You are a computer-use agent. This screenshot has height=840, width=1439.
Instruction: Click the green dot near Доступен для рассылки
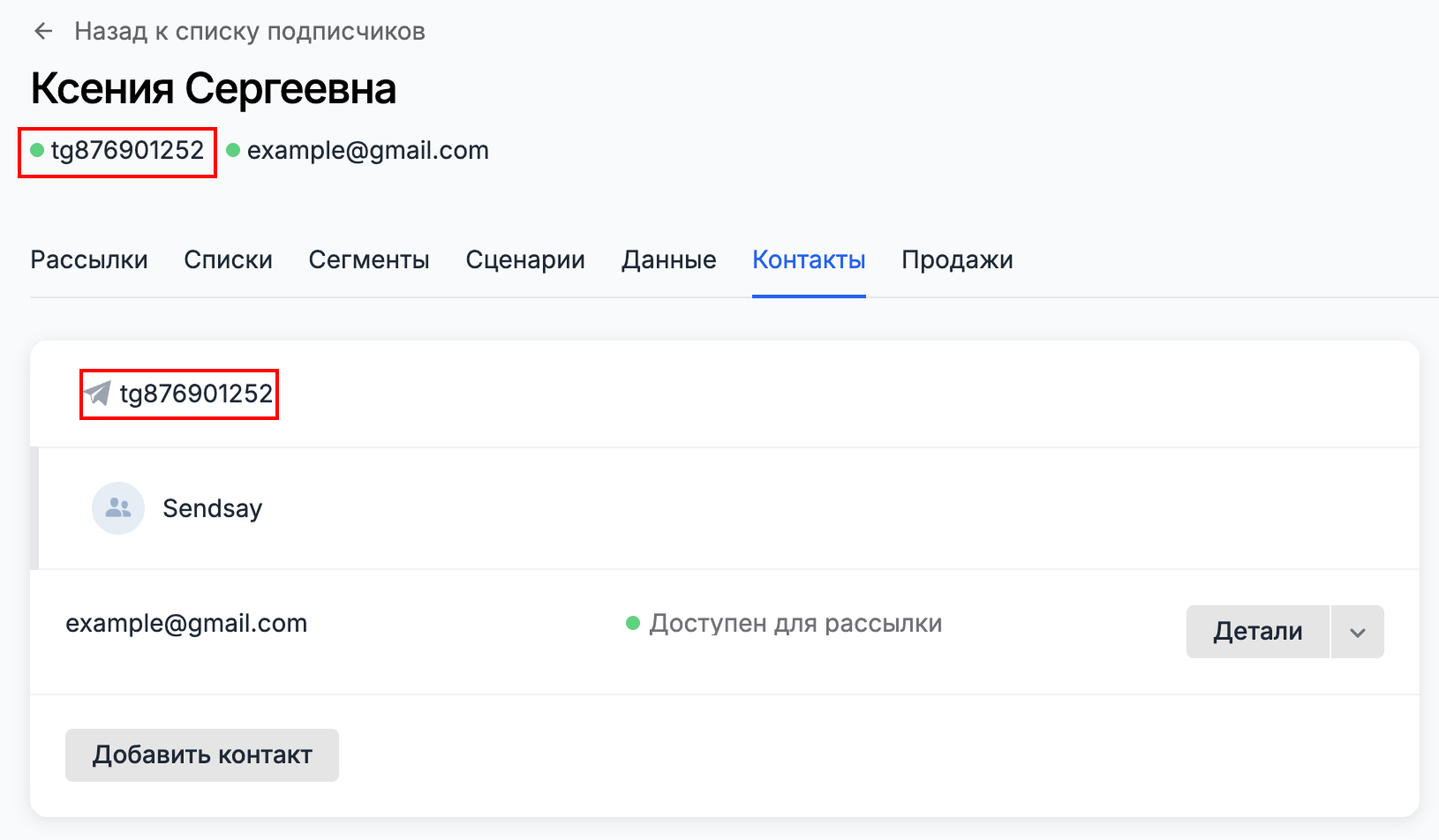632,622
